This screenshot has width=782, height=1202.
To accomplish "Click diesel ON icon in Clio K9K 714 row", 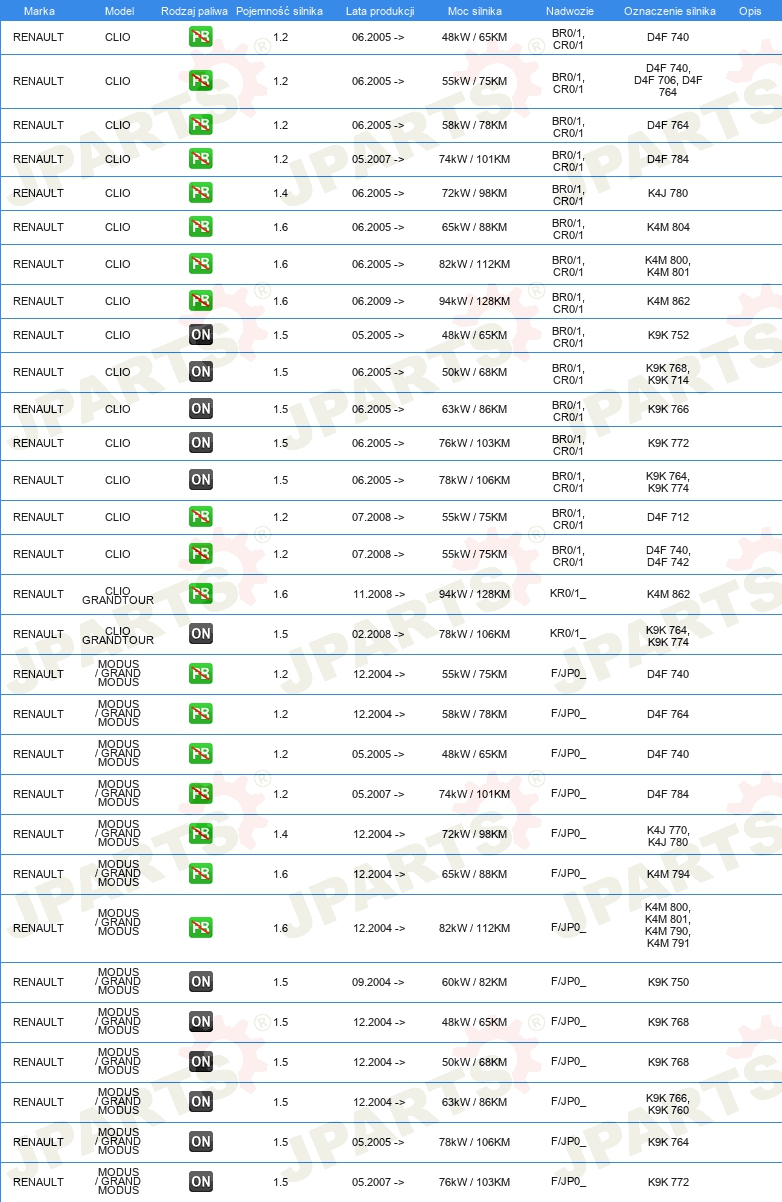I will click(201, 372).
